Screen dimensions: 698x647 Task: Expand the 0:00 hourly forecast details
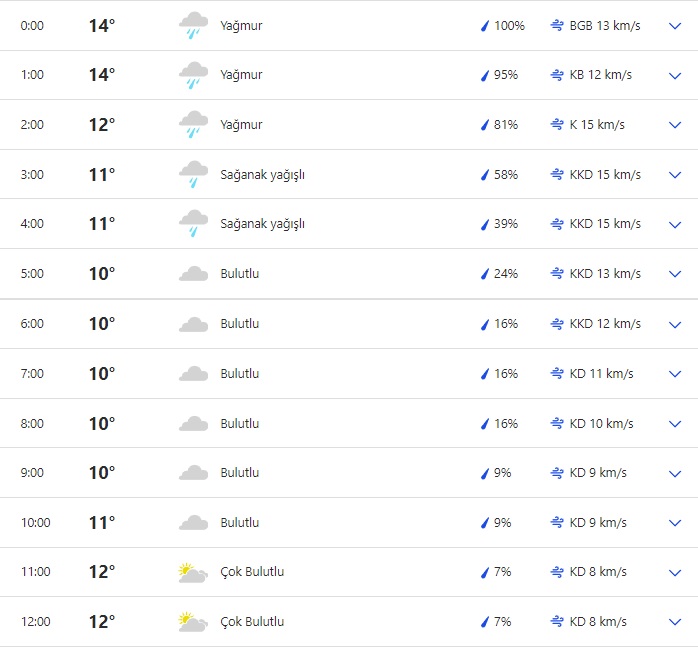[674, 26]
